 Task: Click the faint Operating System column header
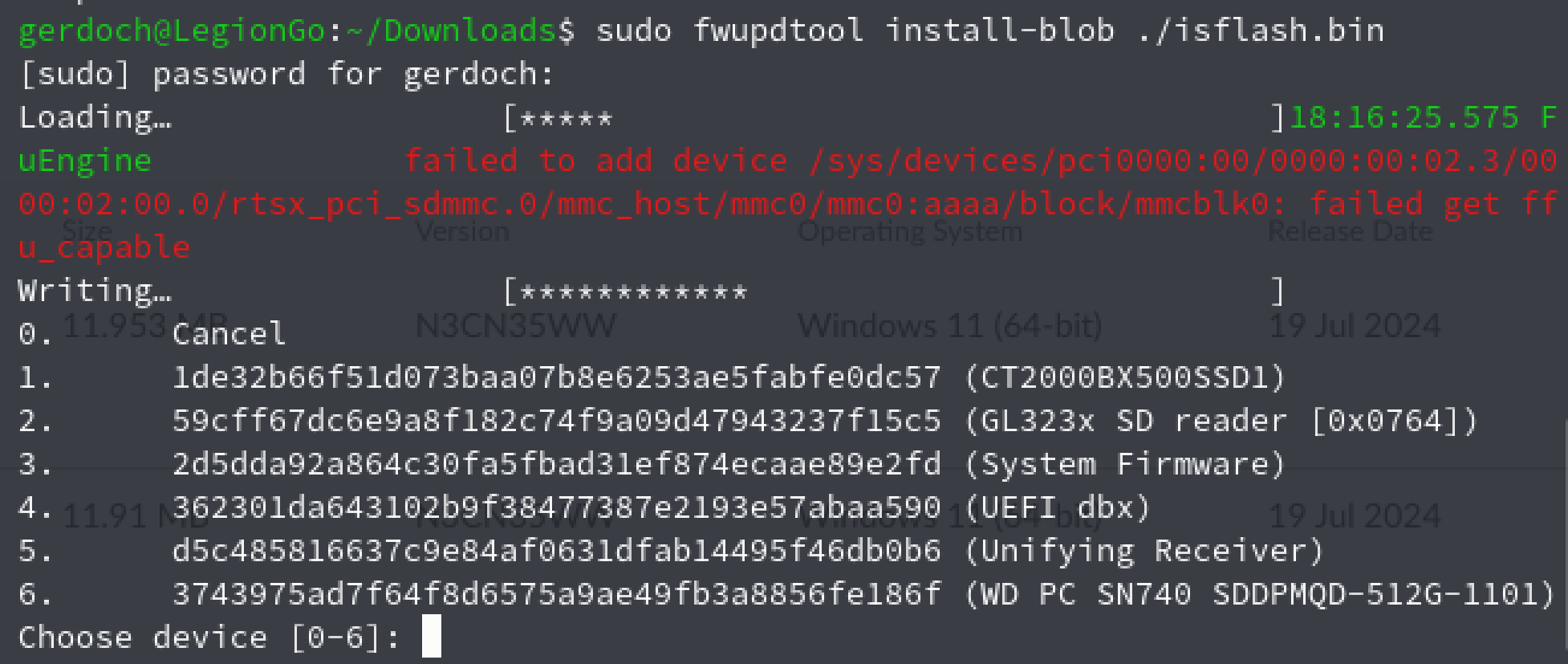[910, 232]
